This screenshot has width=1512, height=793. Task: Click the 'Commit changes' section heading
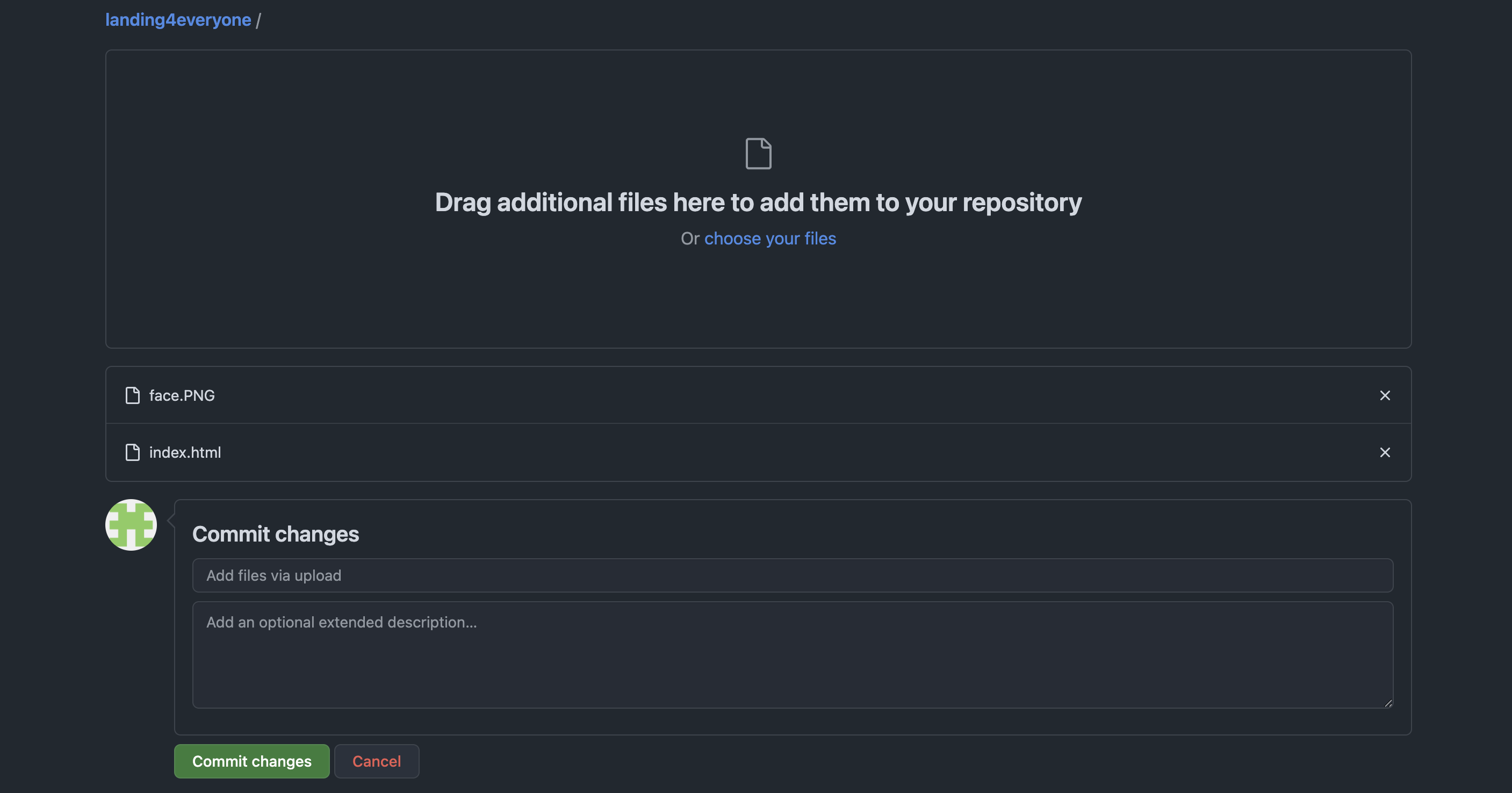tap(275, 534)
